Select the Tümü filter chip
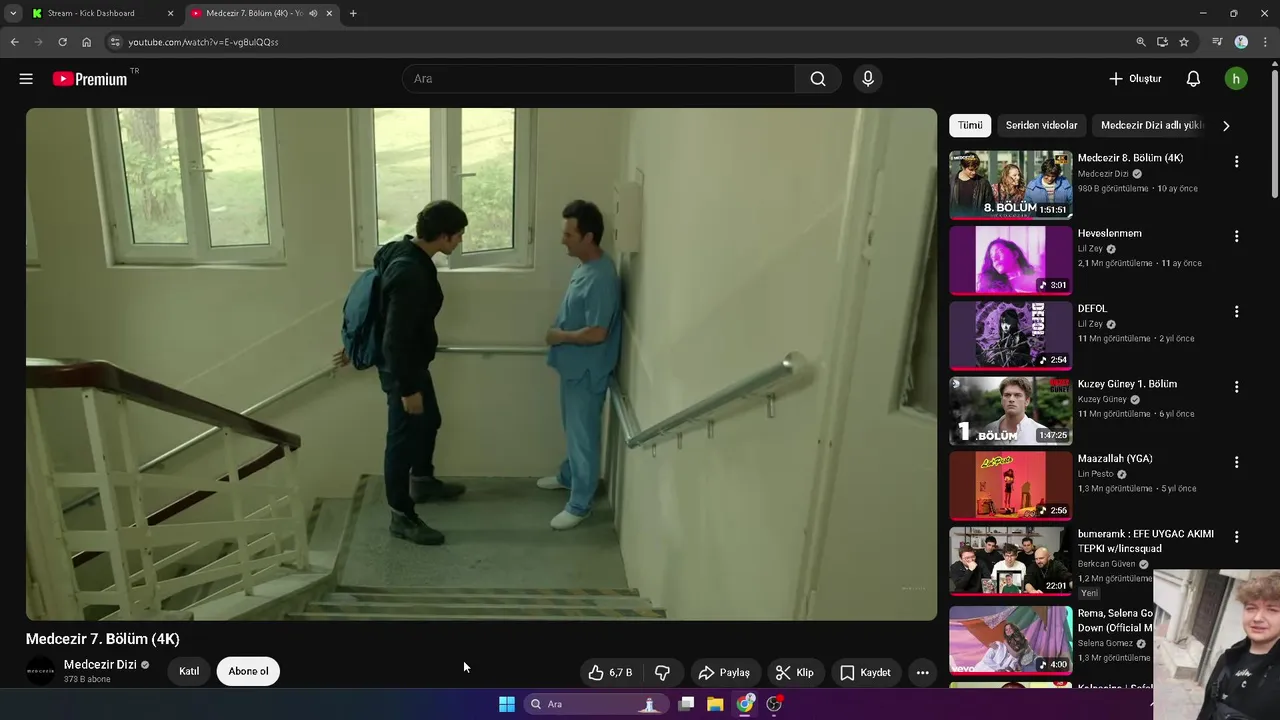 coord(970,125)
